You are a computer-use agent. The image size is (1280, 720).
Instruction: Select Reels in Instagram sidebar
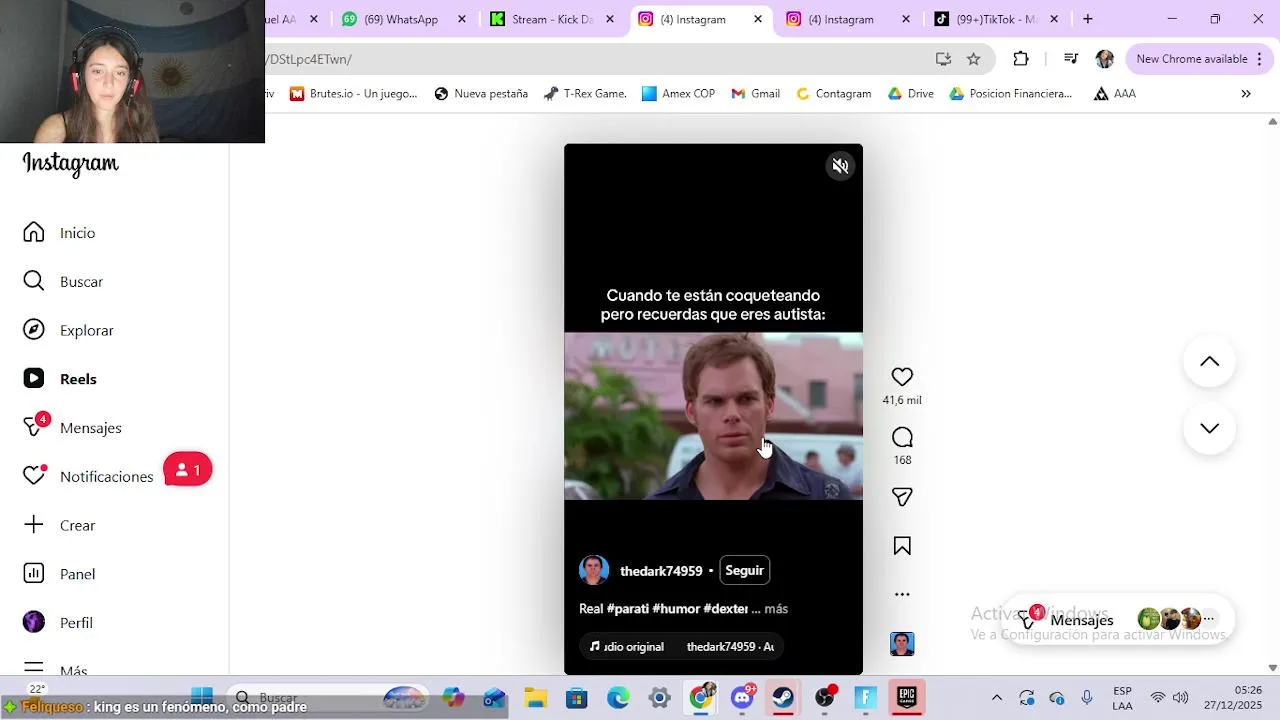60,379
